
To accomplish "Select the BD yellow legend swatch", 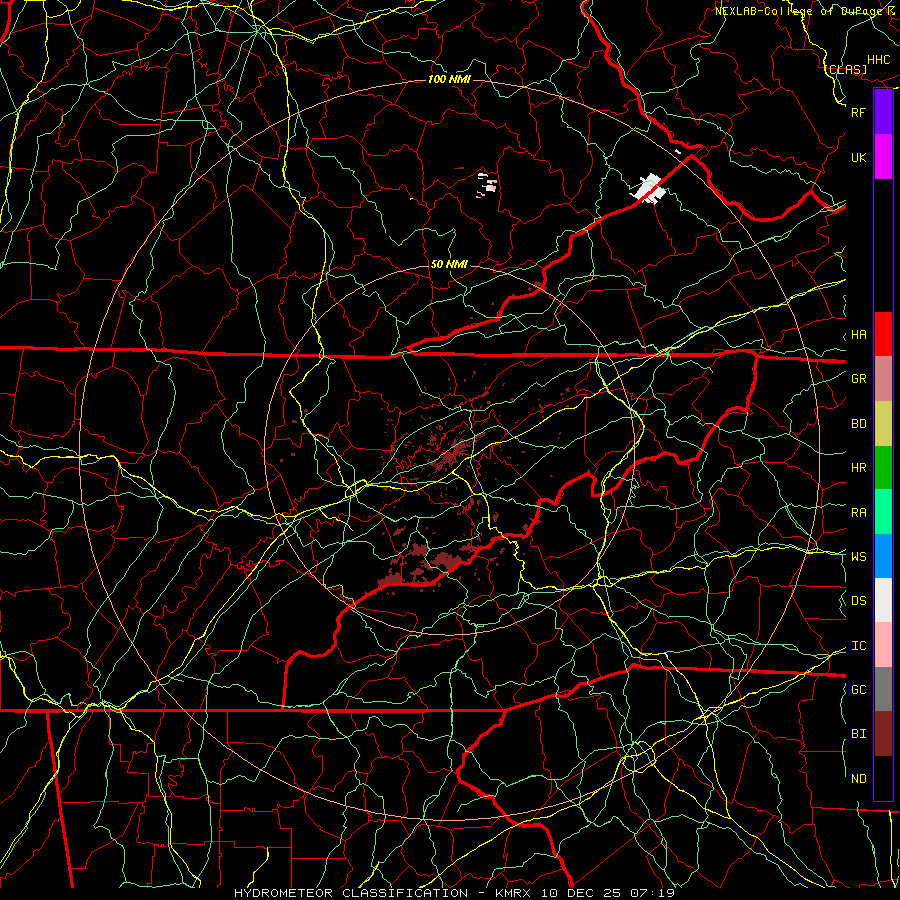I will tap(883, 423).
